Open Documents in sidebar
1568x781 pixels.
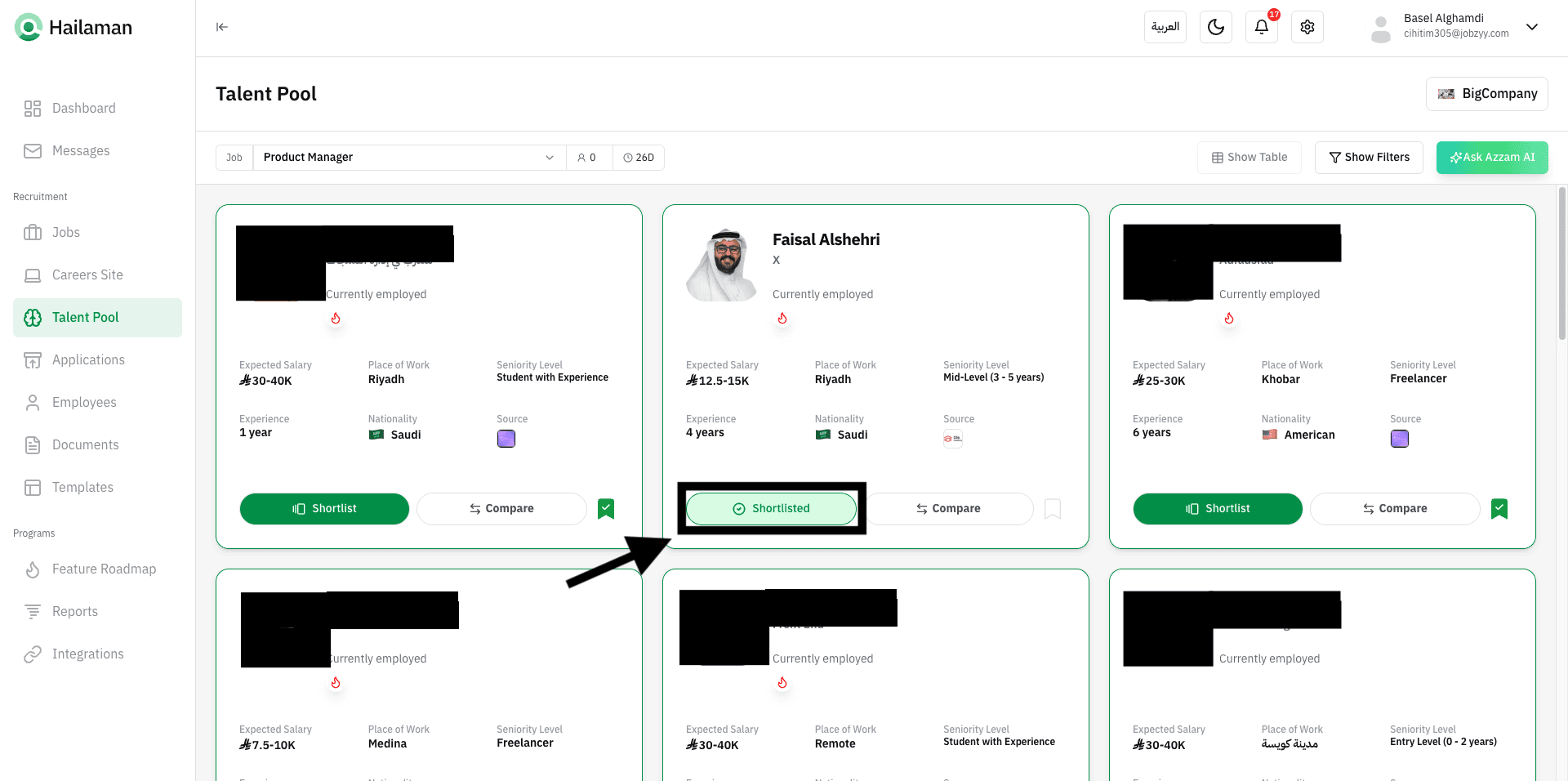[x=97, y=445]
